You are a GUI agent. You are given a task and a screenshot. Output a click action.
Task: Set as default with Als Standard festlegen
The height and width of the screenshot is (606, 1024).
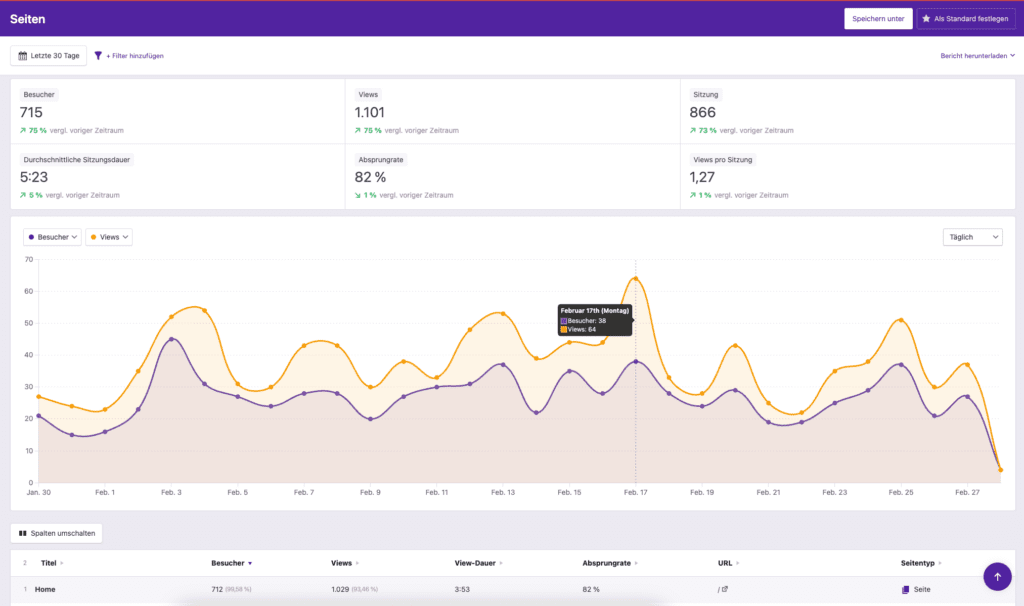pos(966,18)
